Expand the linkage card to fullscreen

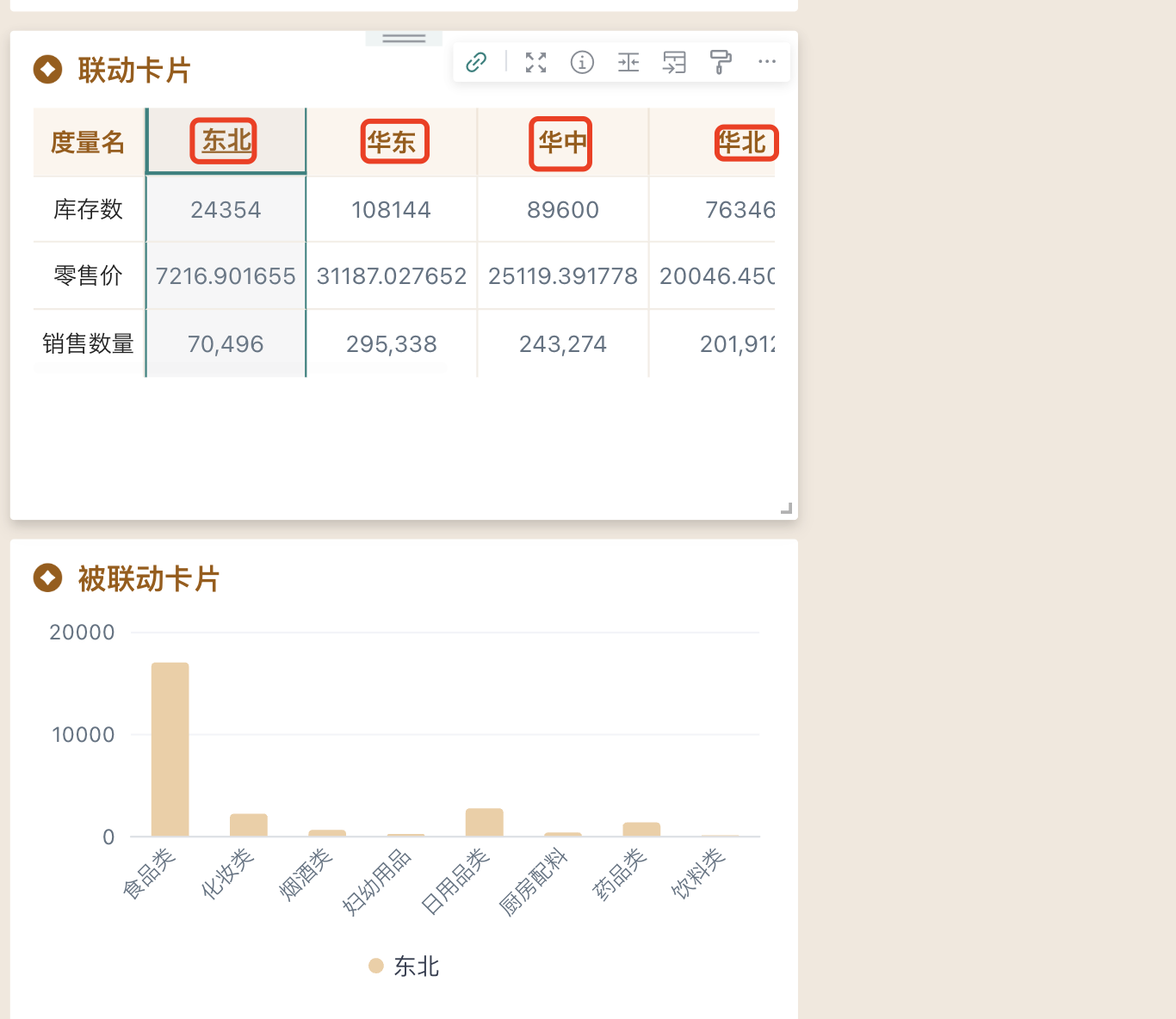[x=535, y=62]
